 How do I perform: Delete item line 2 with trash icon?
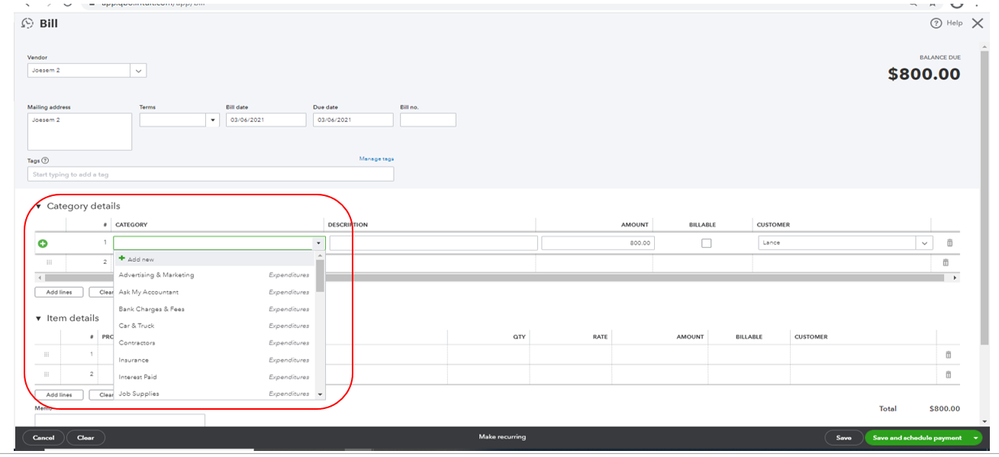[x=948, y=375]
